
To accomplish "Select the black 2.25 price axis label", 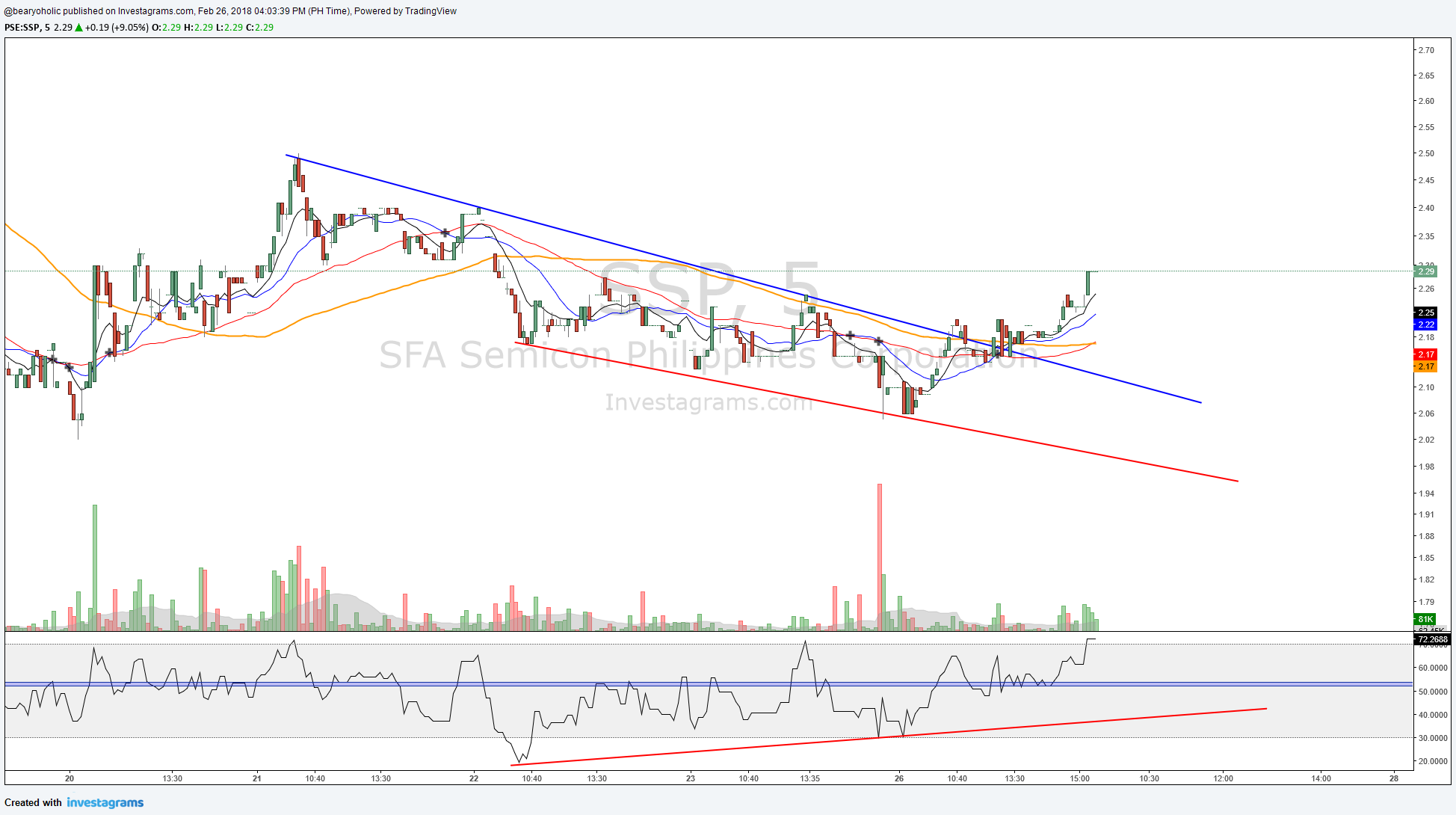I will click(1427, 313).
